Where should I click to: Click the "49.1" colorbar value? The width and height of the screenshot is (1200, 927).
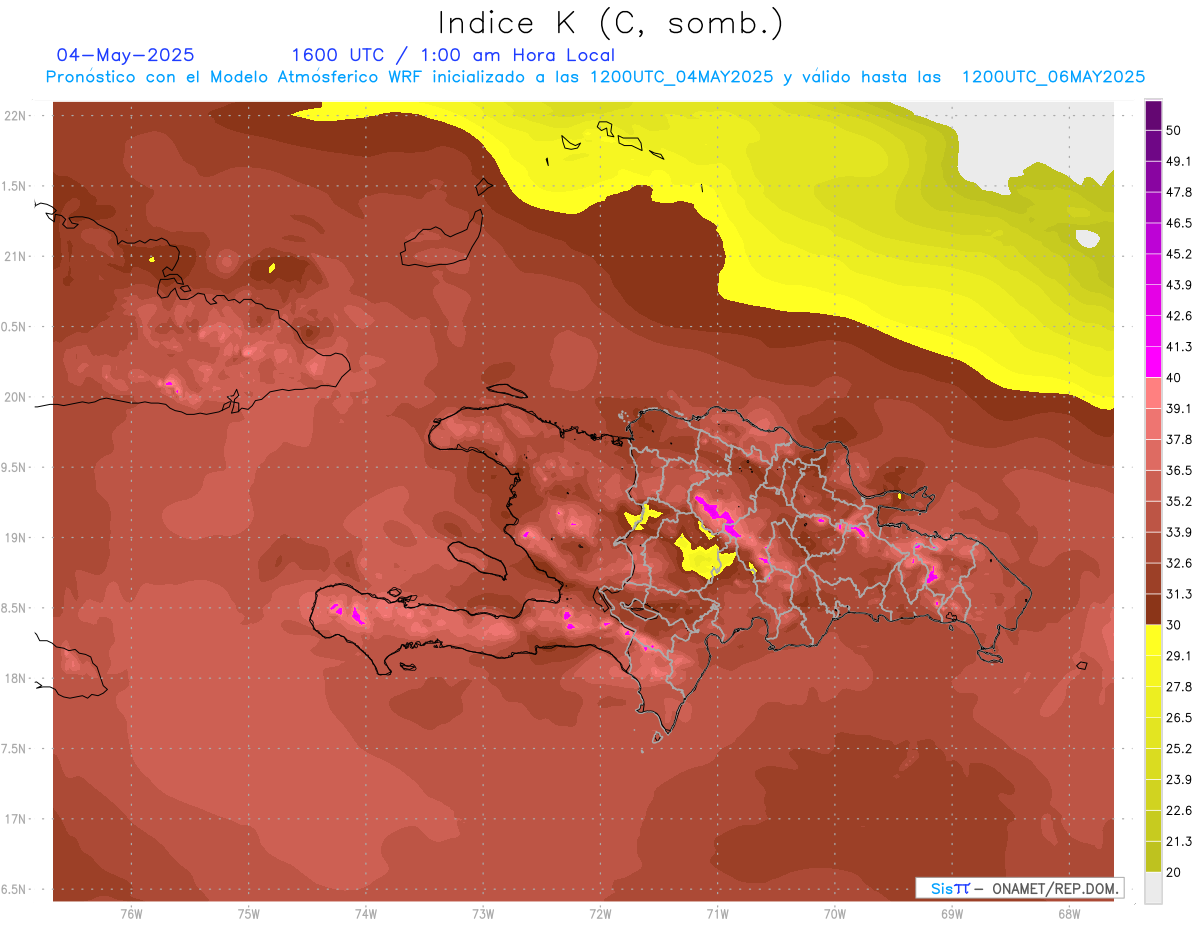(x=1179, y=161)
